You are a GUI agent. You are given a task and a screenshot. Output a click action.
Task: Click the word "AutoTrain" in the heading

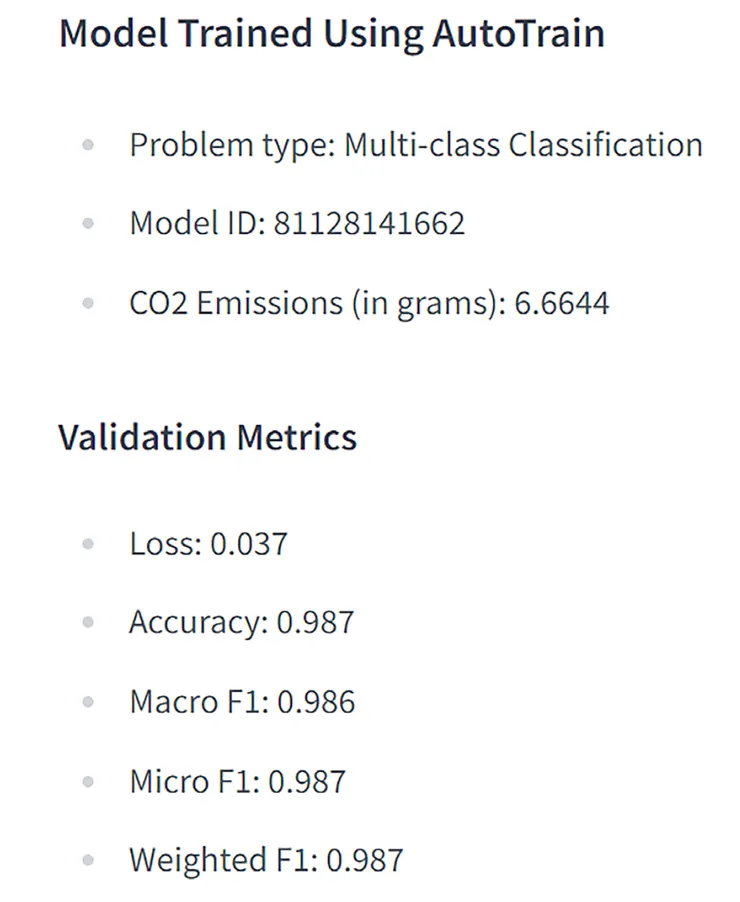518,34
